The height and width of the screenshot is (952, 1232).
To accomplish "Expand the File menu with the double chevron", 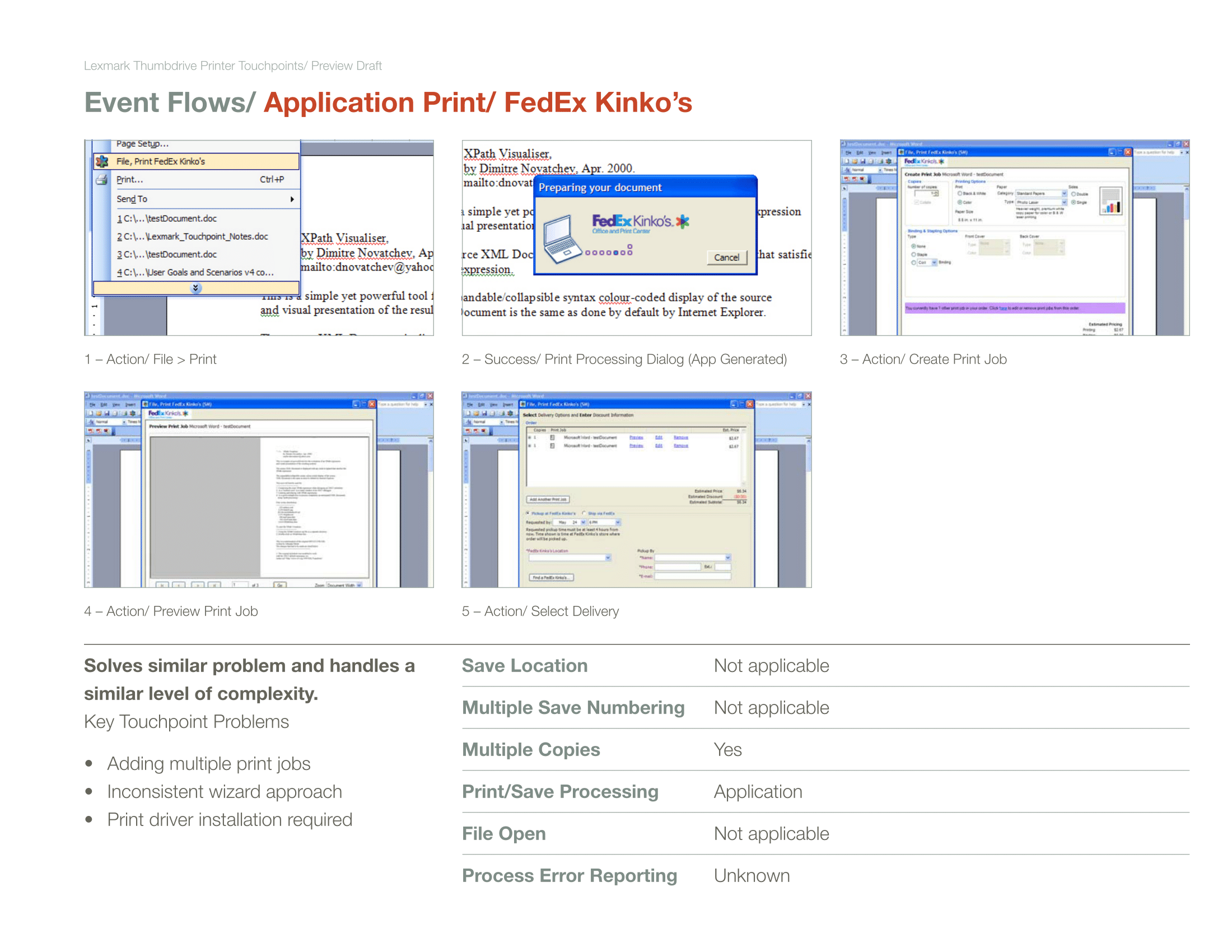I will [196, 288].
